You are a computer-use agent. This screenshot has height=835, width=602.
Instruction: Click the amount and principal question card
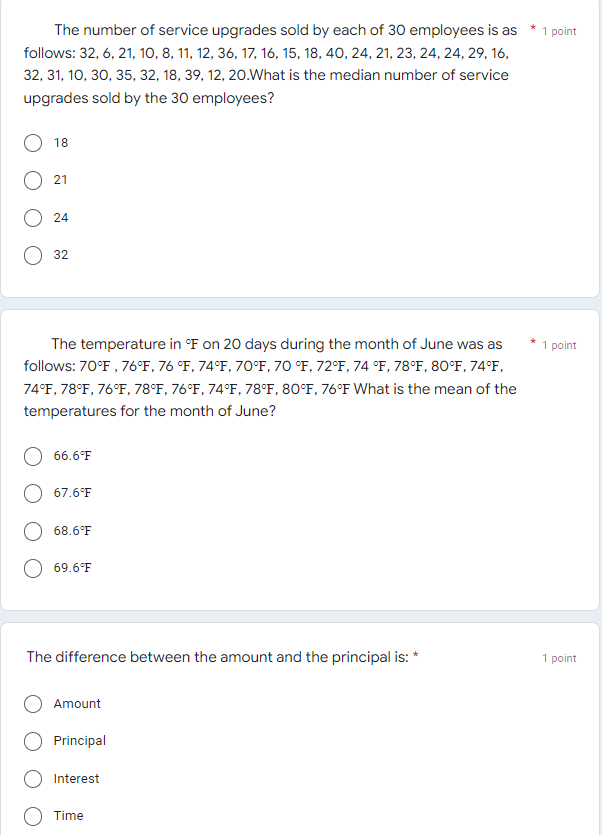coord(300,730)
